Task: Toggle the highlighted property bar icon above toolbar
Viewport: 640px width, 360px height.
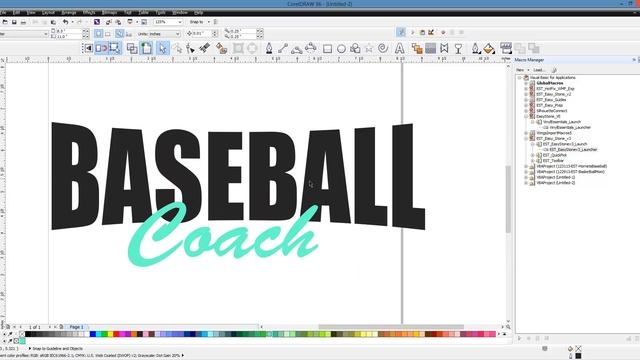Action: click(401, 33)
